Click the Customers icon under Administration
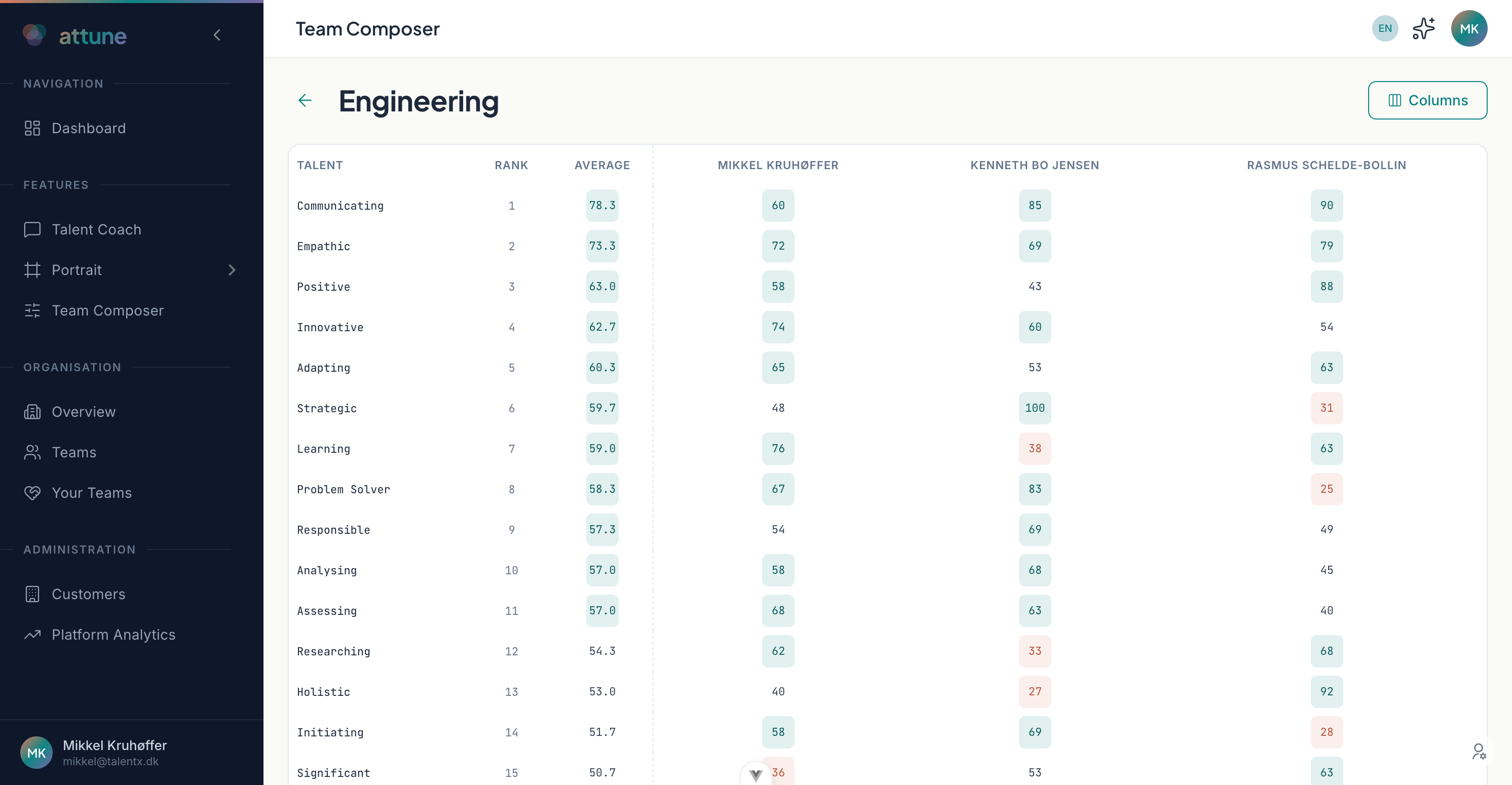Image resolution: width=1512 pixels, height=785 pixels. coord(32,594)
